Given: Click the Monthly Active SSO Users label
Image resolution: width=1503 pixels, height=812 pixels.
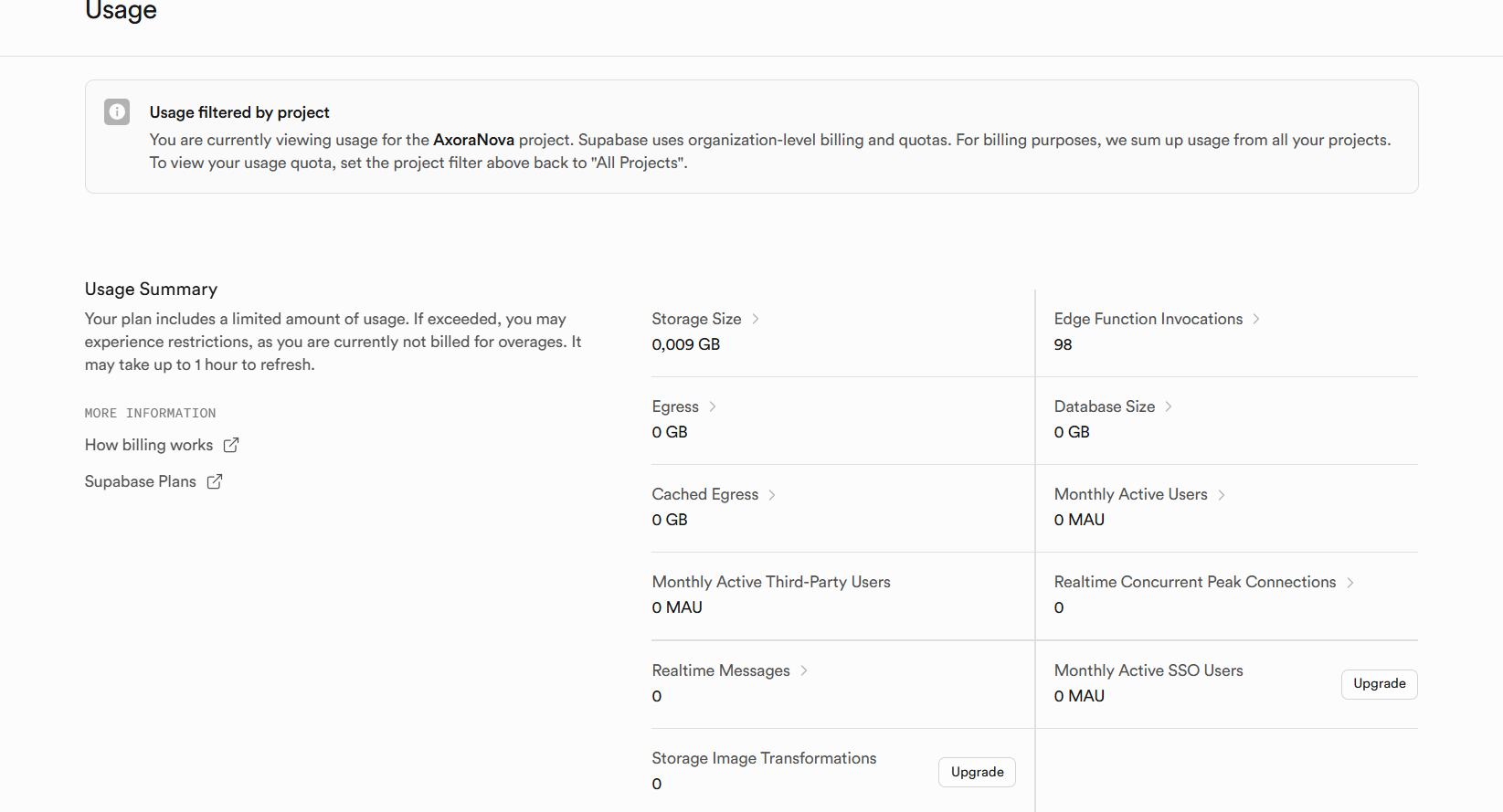Looking at the screenshot, I should coord(1148,670).
